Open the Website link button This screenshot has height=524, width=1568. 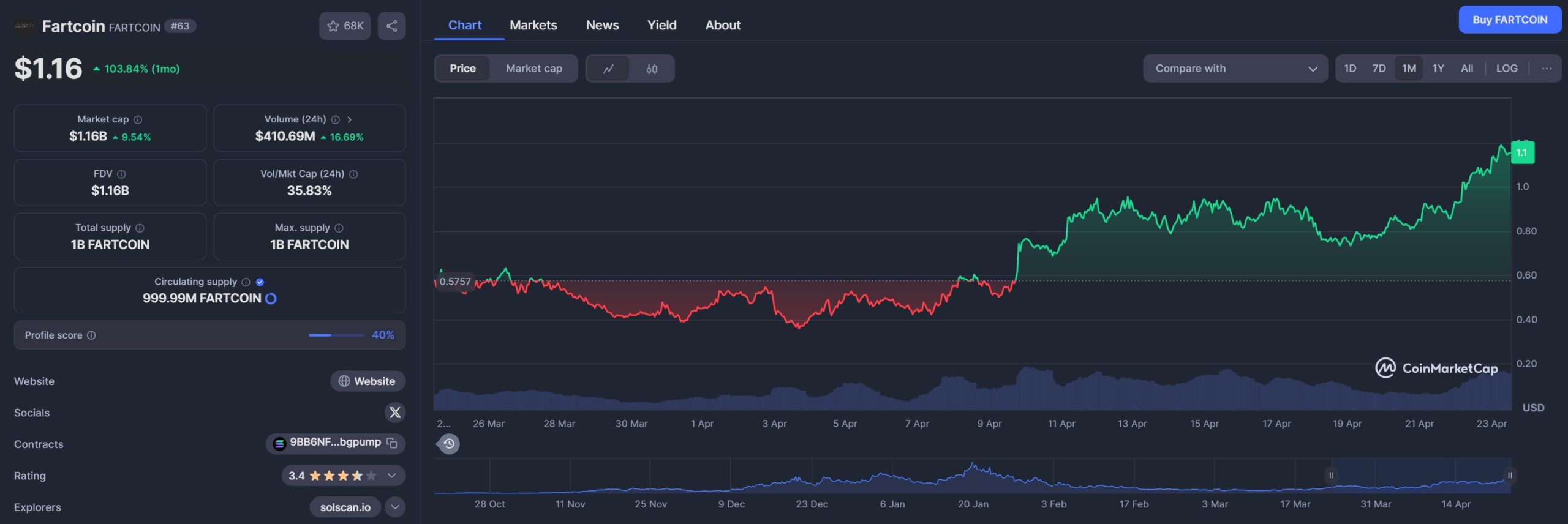367,381
